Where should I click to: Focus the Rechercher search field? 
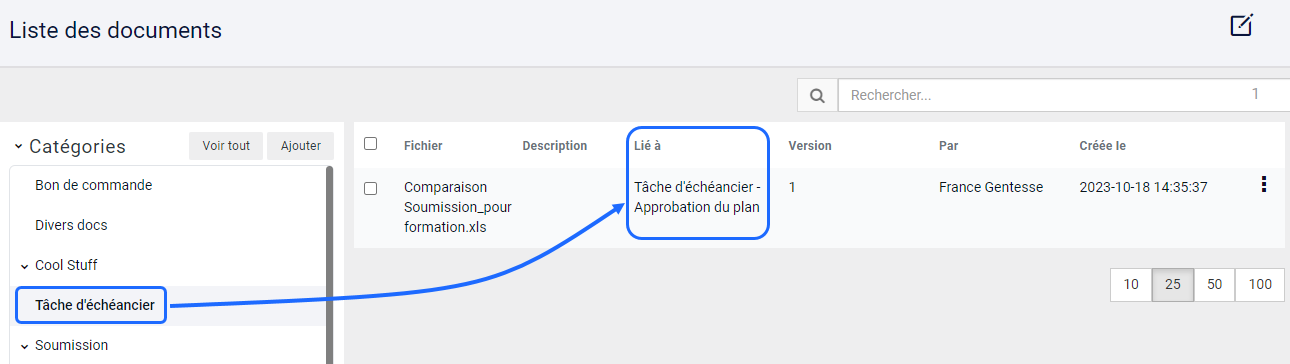click(x=1064, y=95)
